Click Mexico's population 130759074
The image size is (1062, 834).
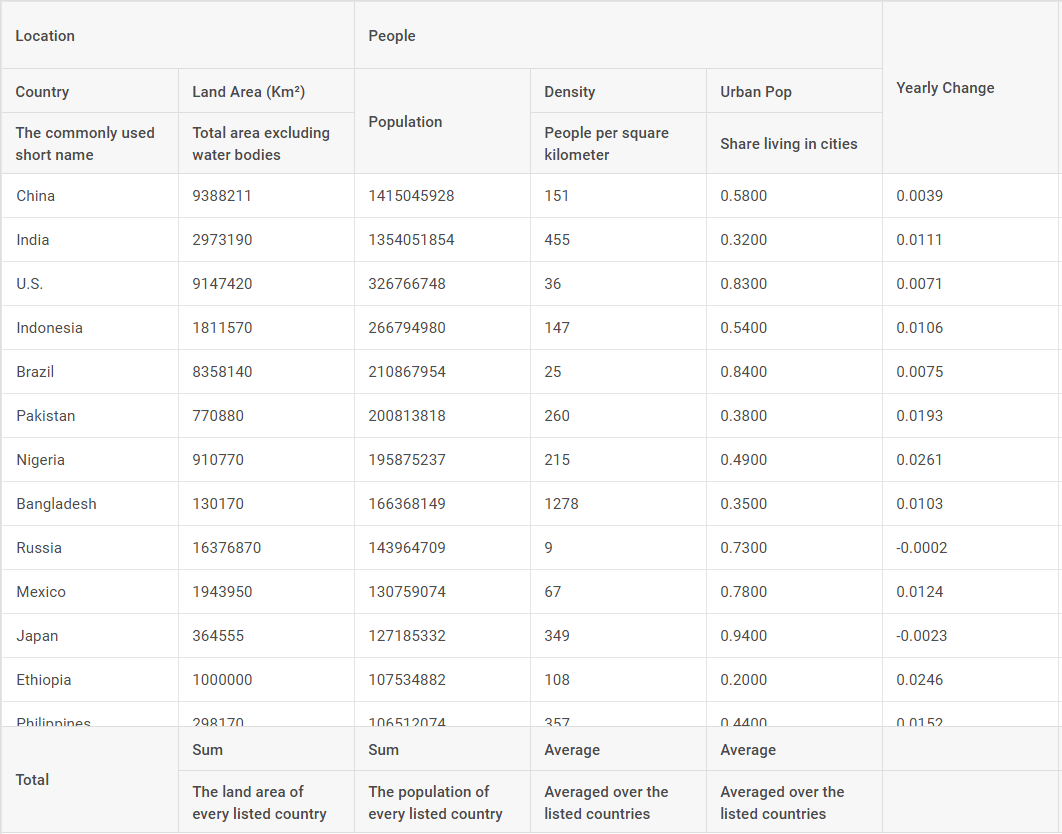(x=442, y=592)
